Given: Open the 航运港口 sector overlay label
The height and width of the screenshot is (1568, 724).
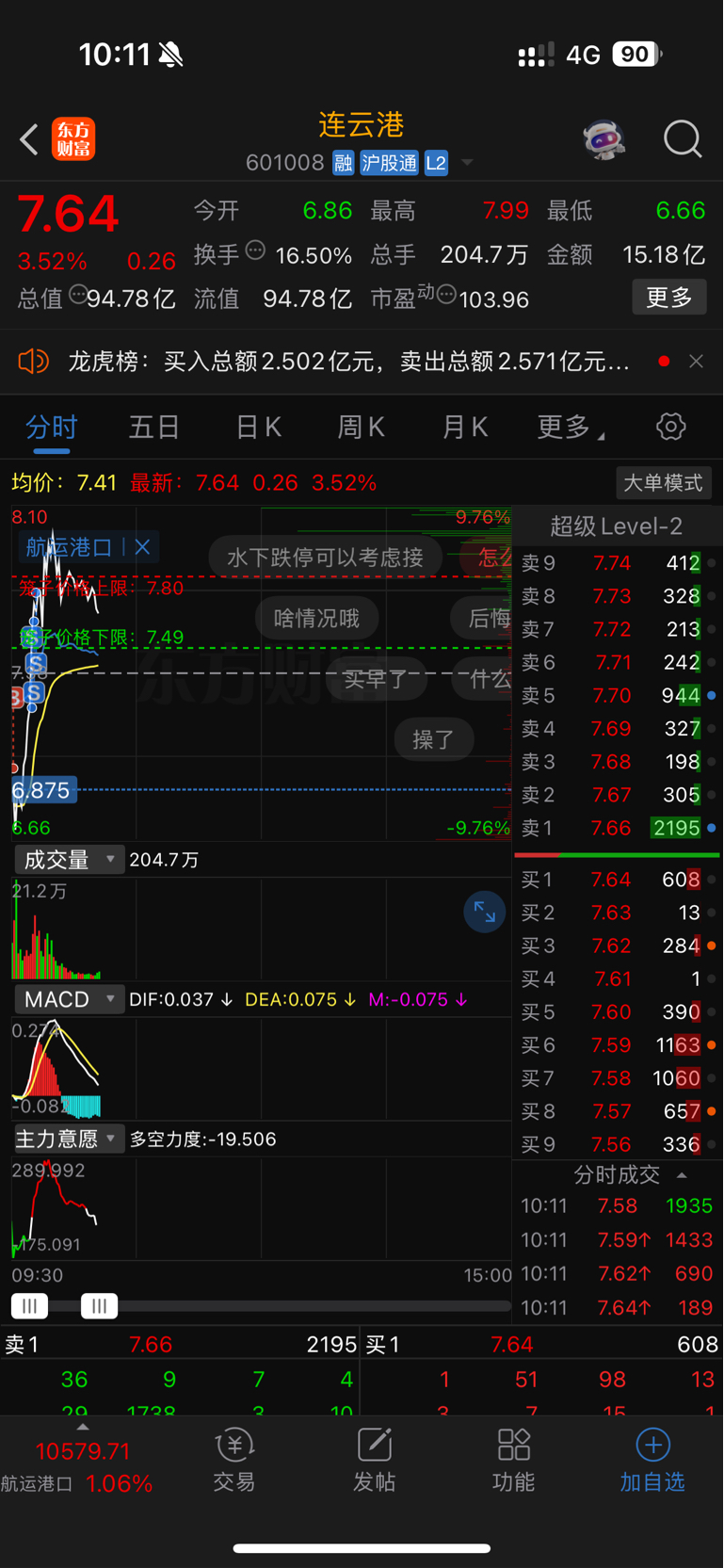Looking at the screenshot, I should (x=69, y=546).
